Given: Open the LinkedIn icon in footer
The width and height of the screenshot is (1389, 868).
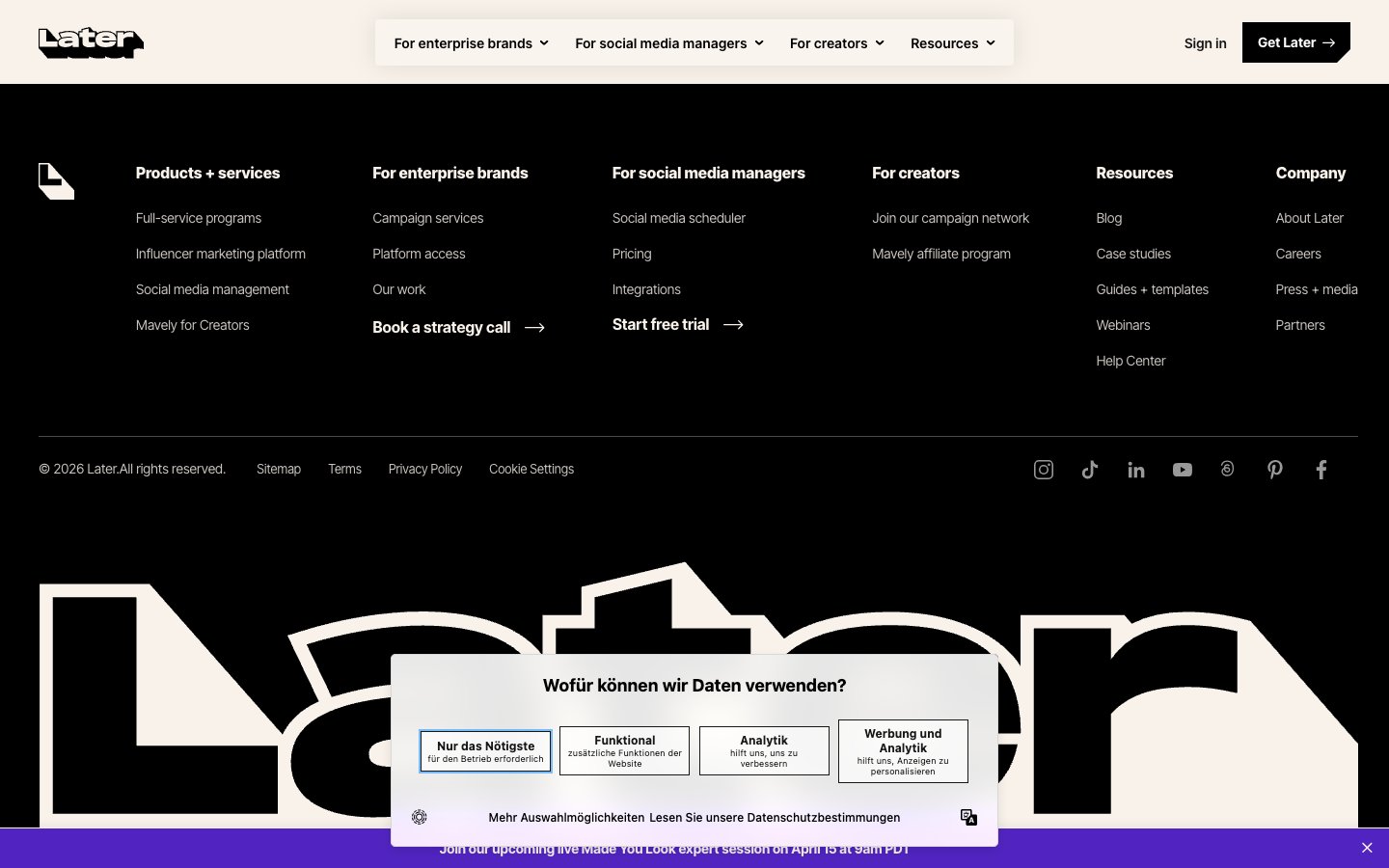Looking at the screenshot, I should click(1135, 470).
